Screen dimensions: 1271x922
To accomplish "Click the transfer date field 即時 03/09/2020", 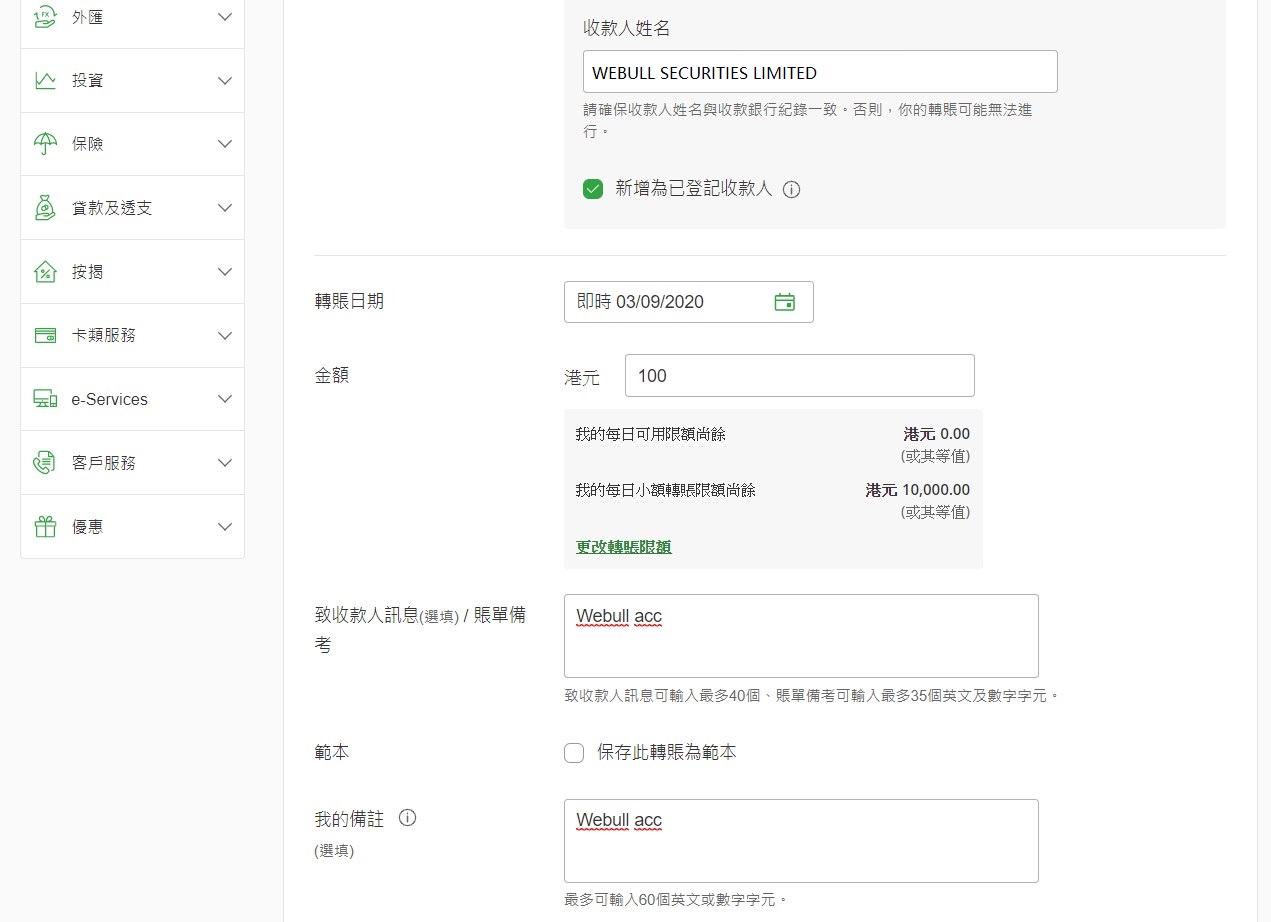I will click(689, 302).
